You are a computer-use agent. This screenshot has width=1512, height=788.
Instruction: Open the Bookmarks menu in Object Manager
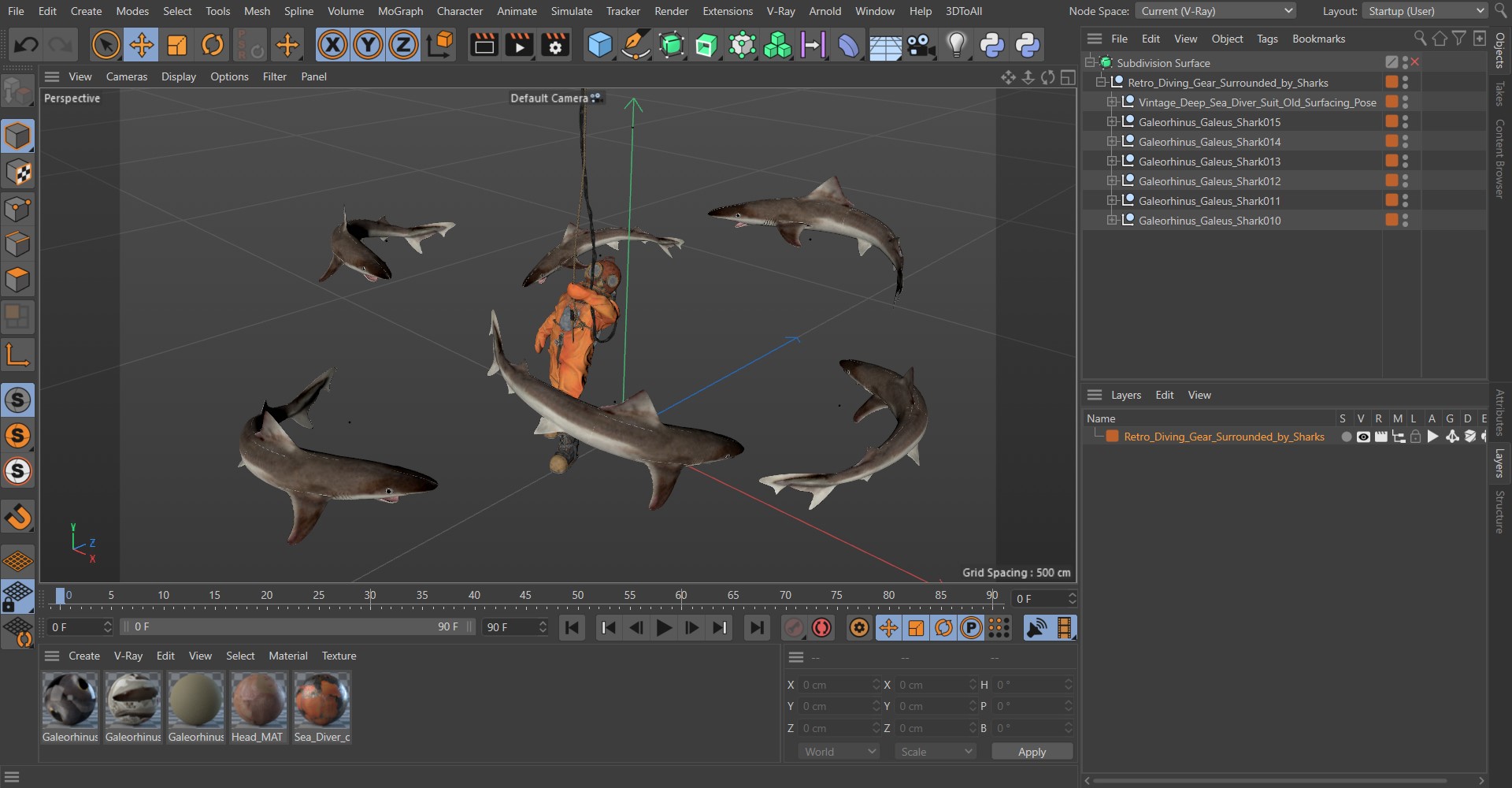[1318, 39]
